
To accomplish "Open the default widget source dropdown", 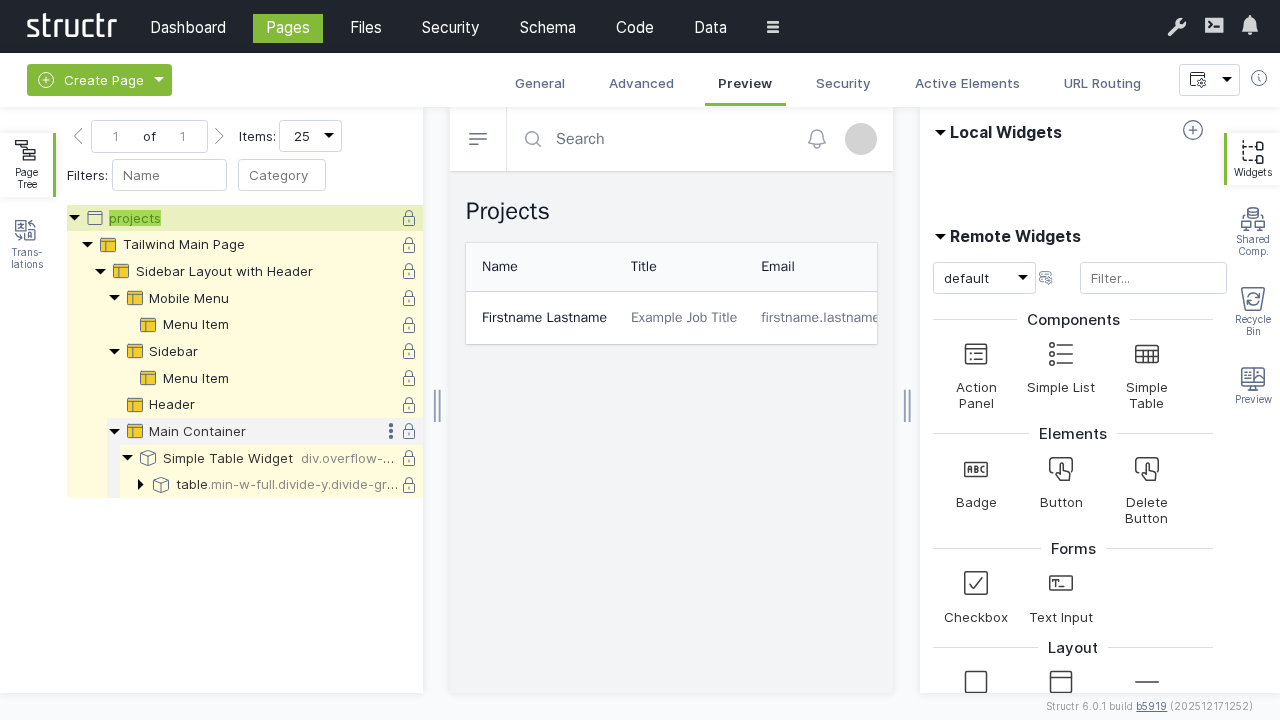I will tap(983, 278).
